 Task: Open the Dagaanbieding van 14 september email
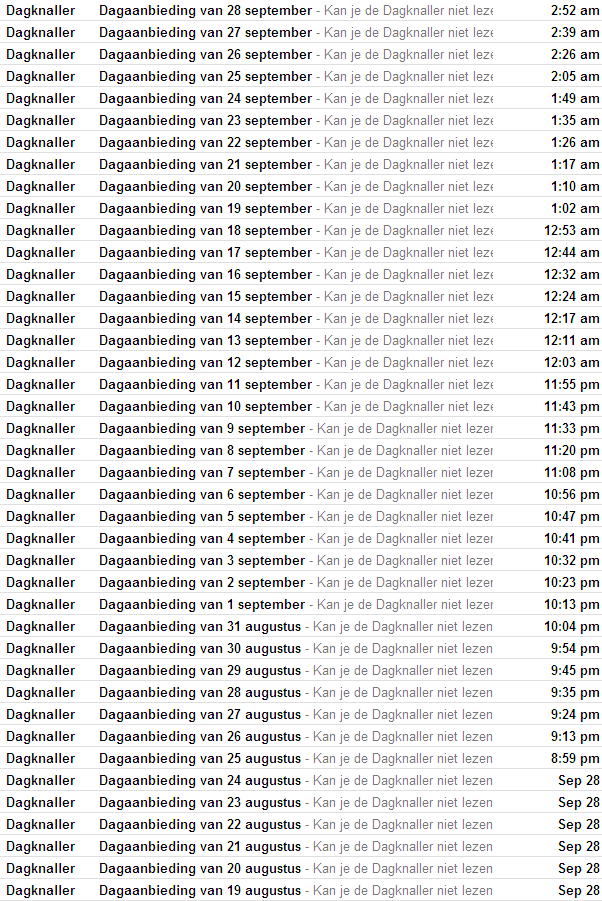point(301,318)
